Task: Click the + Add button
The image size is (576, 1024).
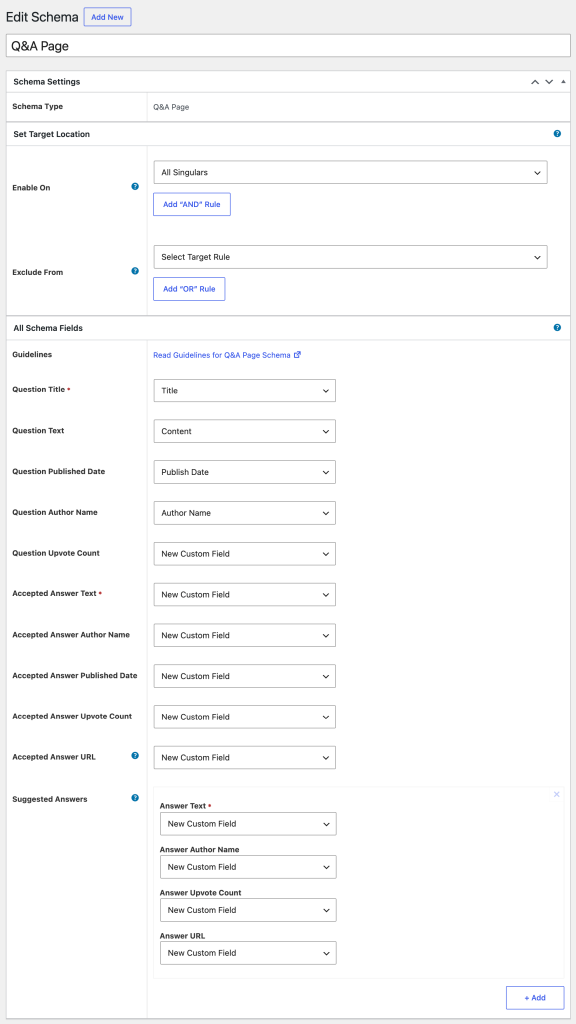Action: [535, 998]
